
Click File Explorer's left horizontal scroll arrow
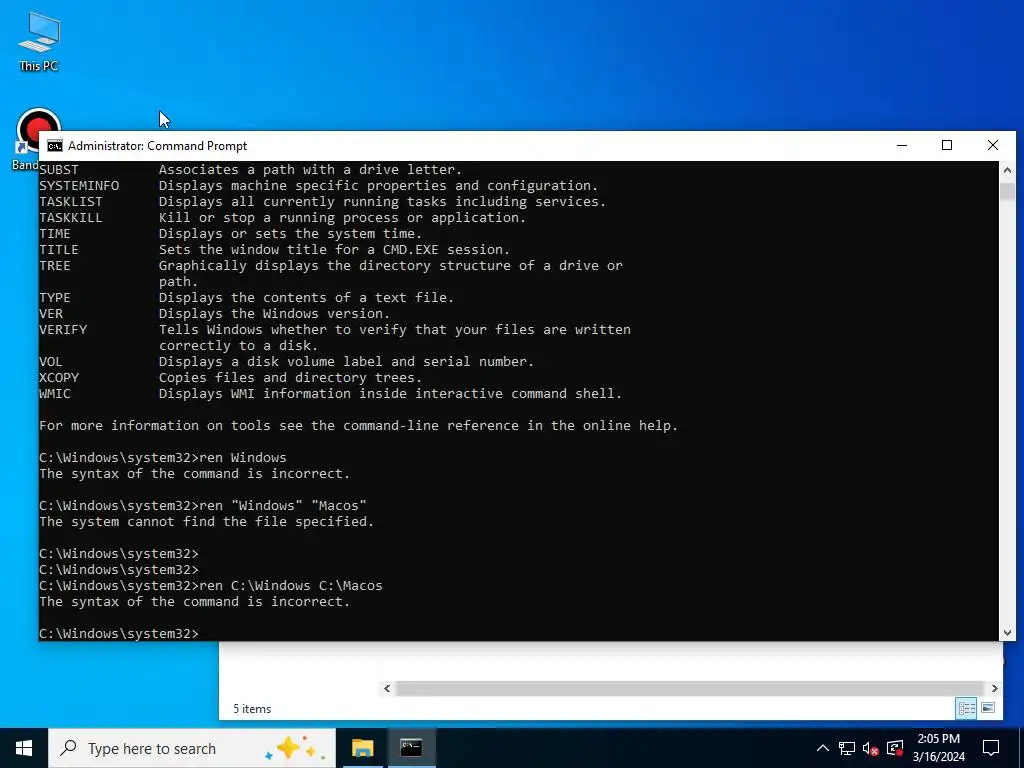387,688
